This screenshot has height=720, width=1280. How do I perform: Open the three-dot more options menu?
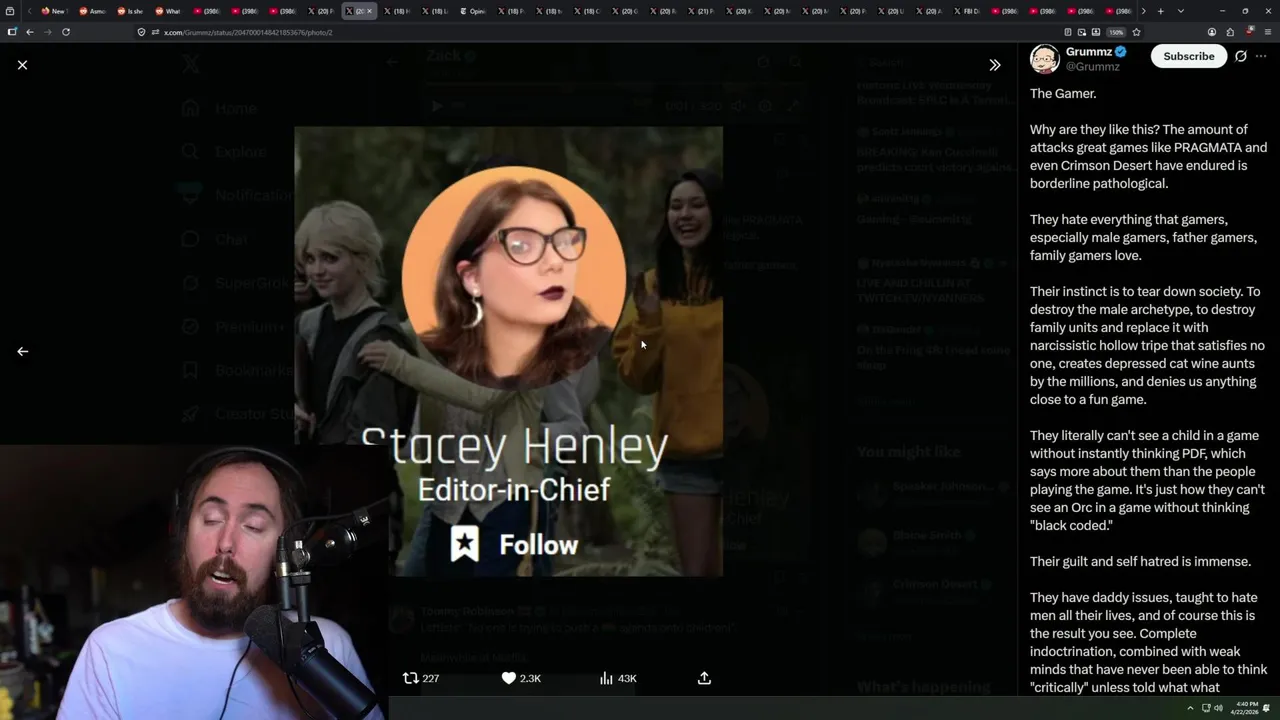(x=1261, y=56)
